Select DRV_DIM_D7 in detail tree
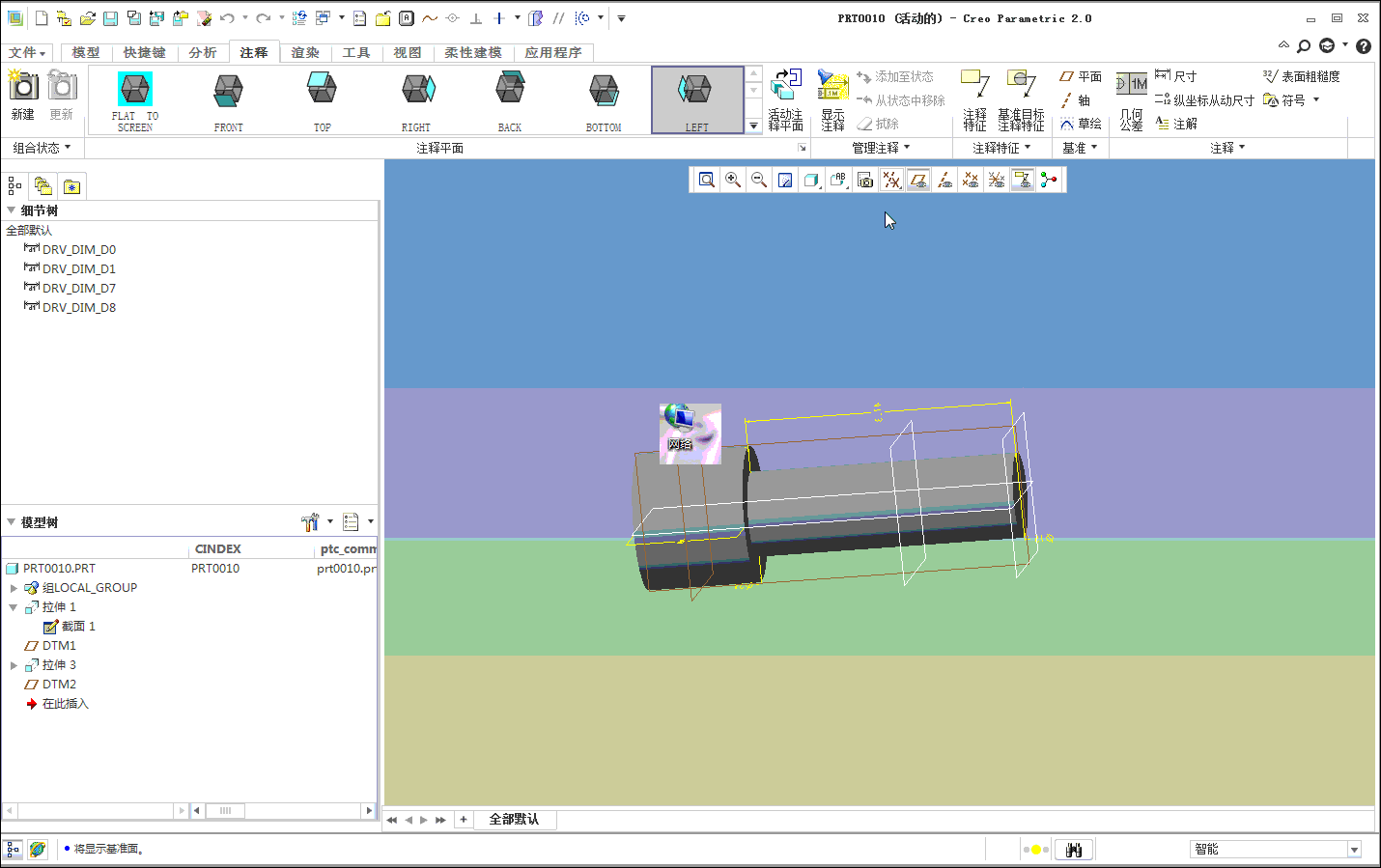1381x868 pixels. [x=70, y=288]
